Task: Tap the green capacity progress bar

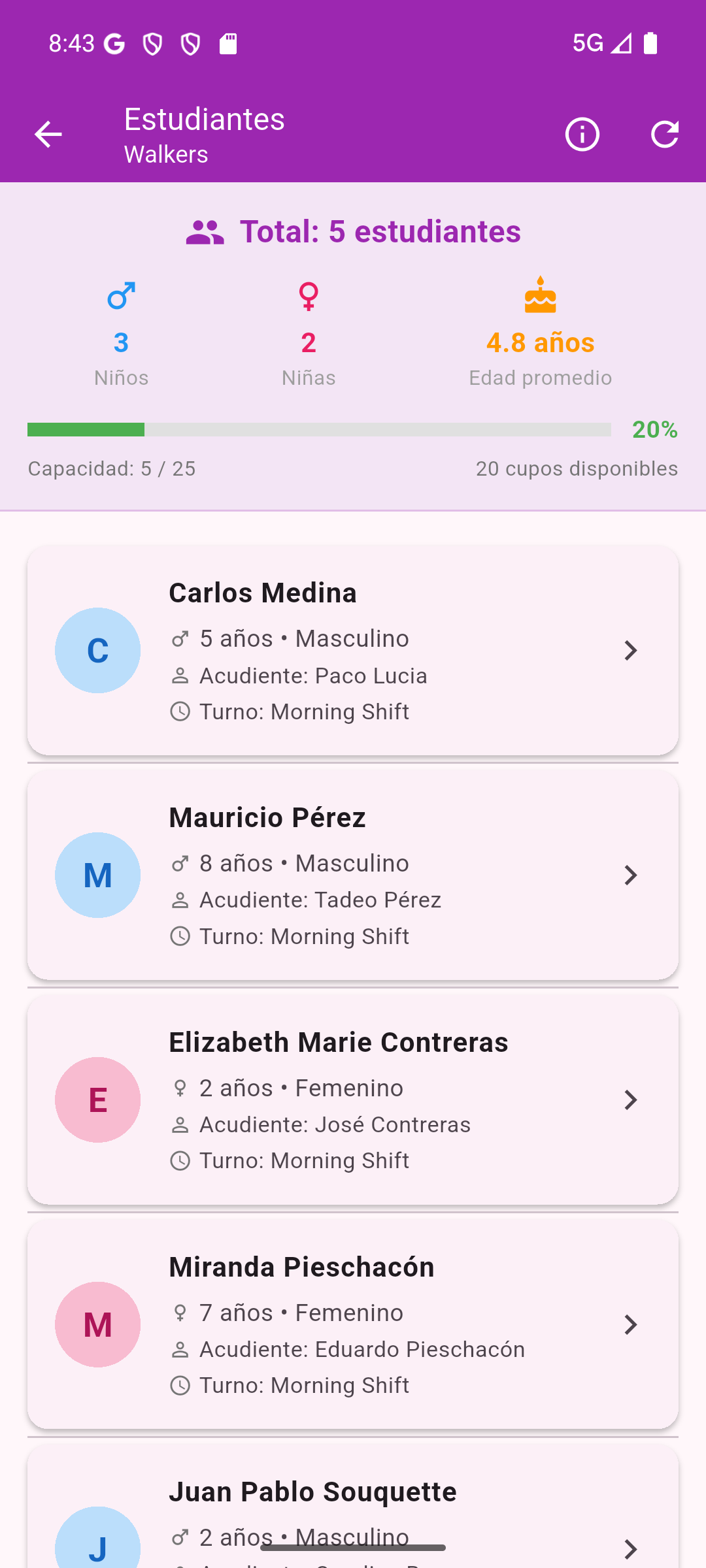Action: tap(319, 429)
